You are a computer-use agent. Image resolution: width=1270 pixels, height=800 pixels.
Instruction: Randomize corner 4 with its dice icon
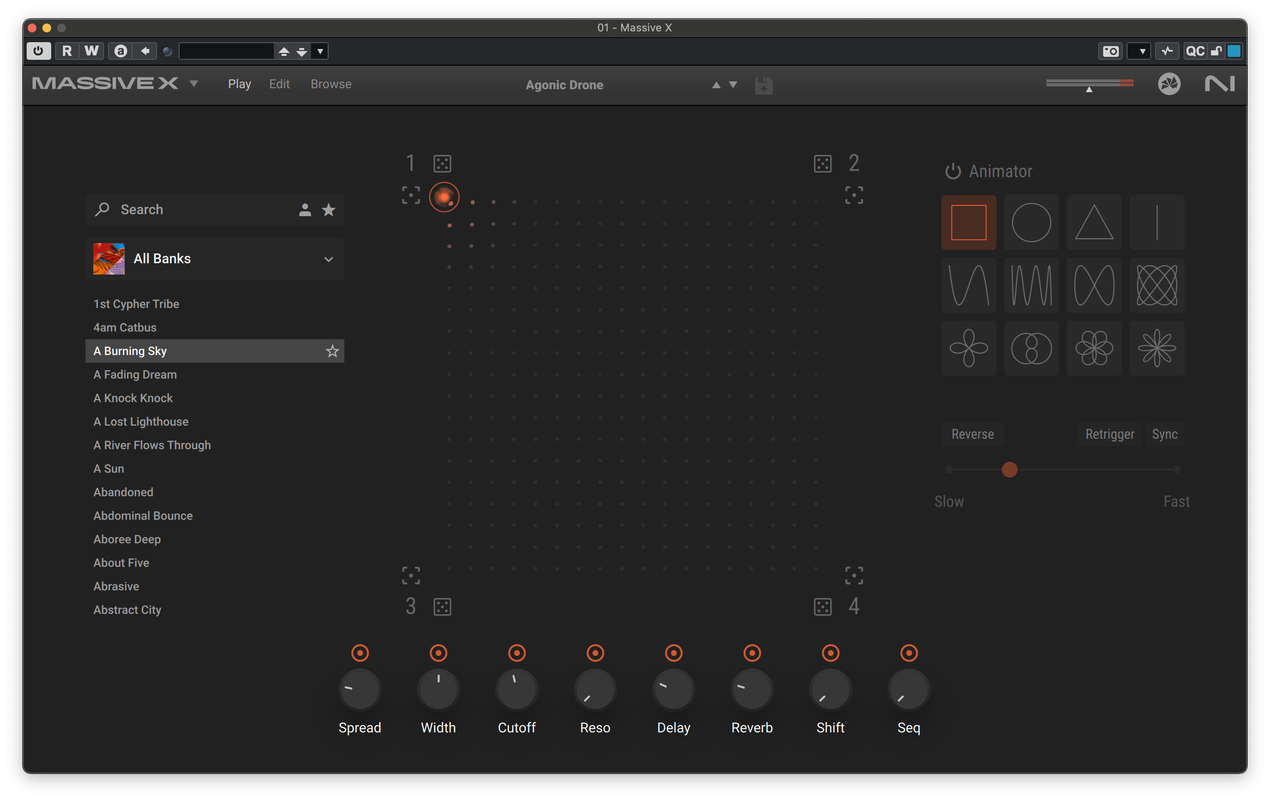(822, 606)
